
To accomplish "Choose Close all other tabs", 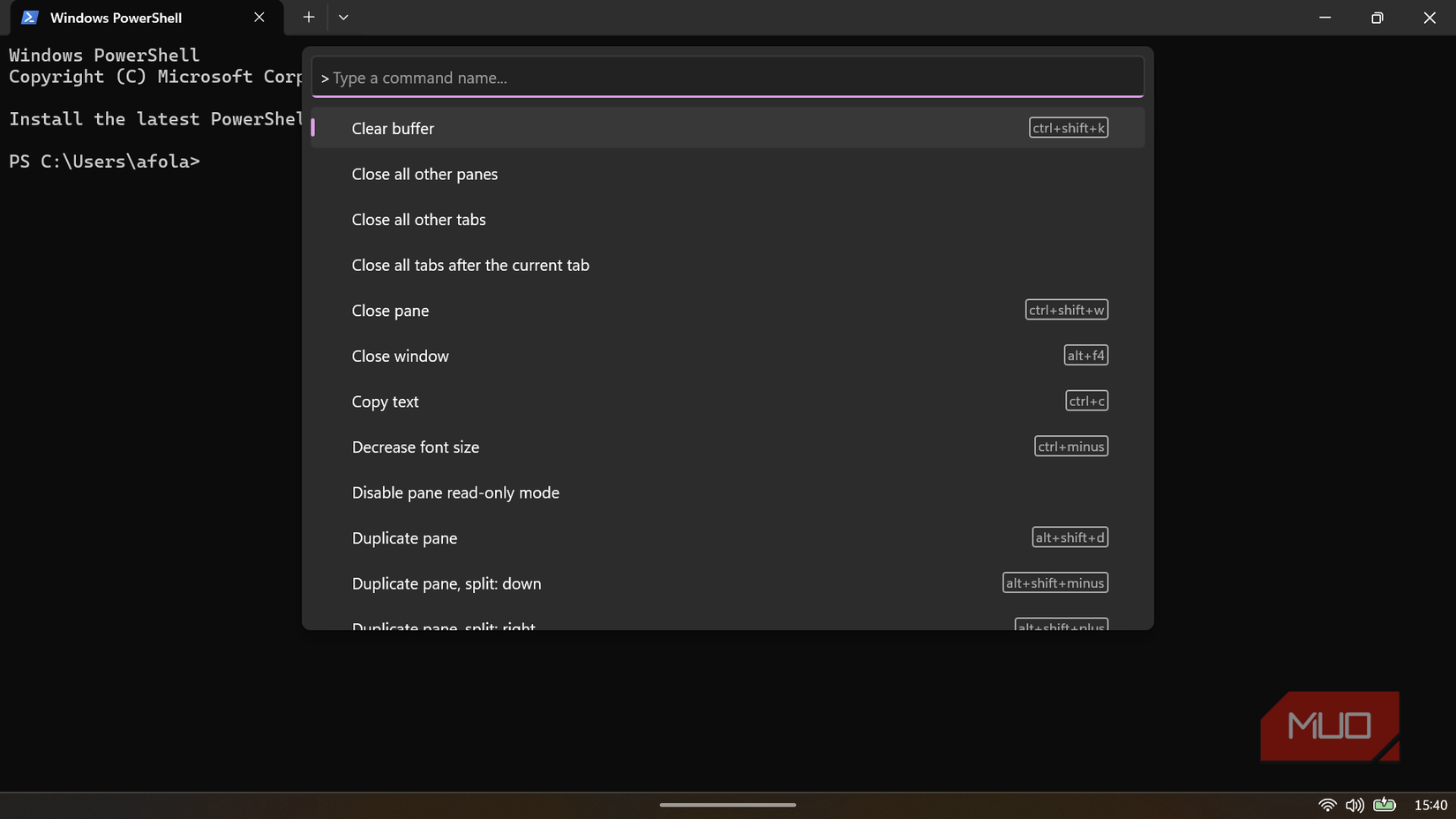I will 728,220.
